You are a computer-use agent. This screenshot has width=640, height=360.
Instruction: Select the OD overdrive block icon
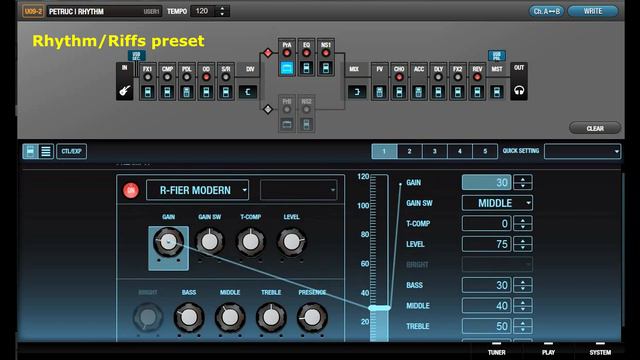pos(207,92)
